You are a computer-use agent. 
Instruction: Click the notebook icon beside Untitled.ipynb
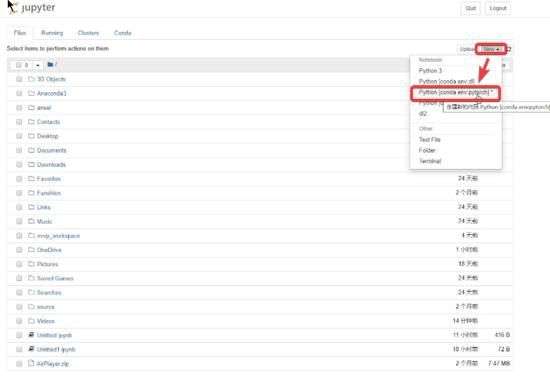[31, 335]
